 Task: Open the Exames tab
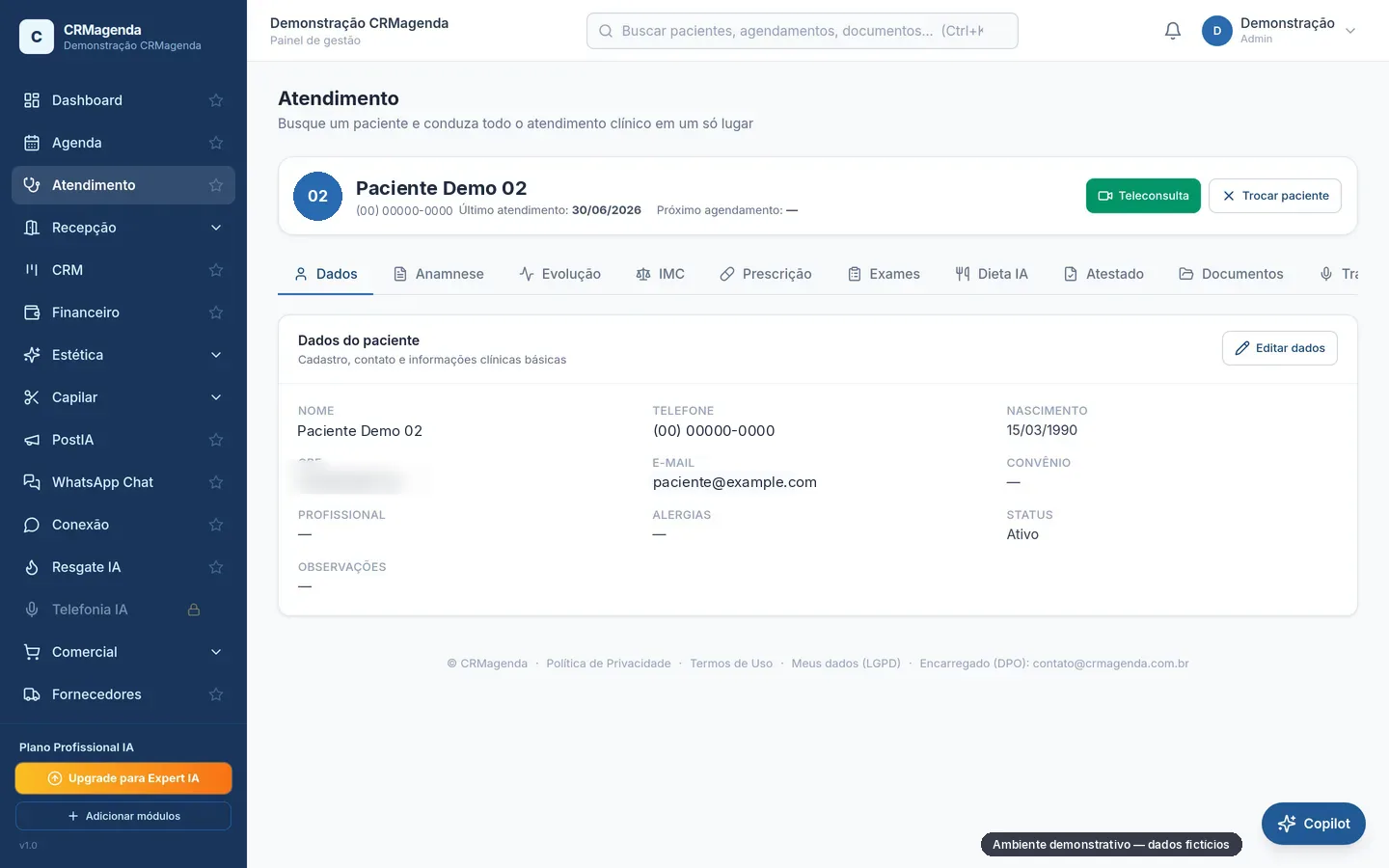click(884, 274)
